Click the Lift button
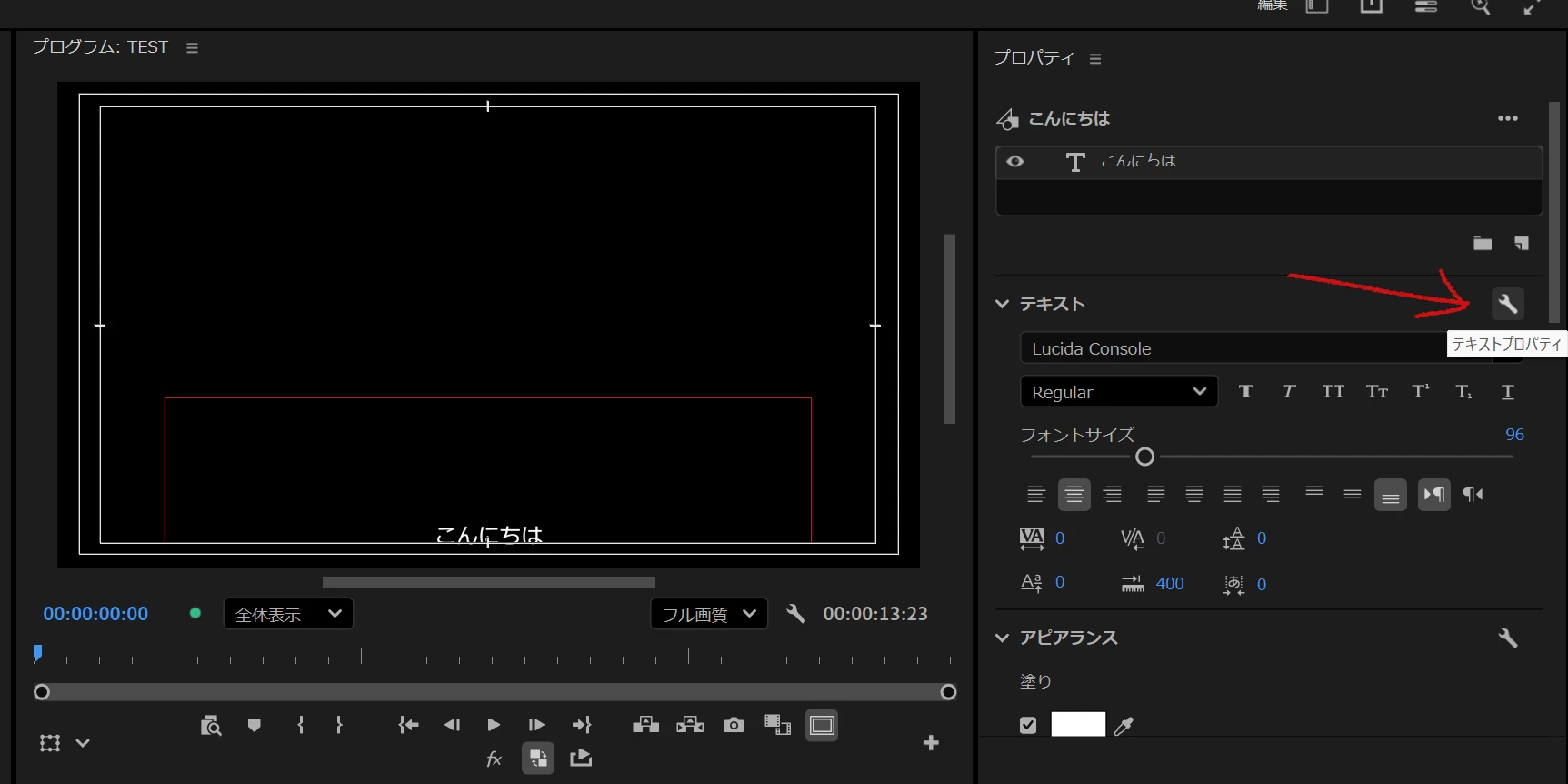Viewport: 1568px width, 784px height. (646, 725)
